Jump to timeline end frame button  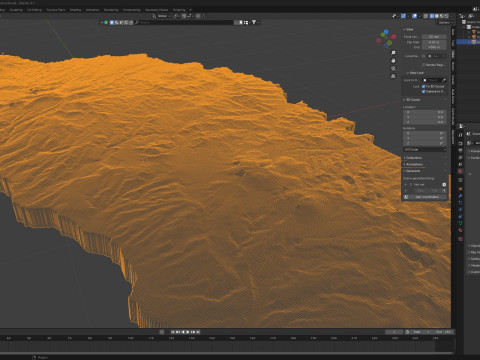click(198, 332)
